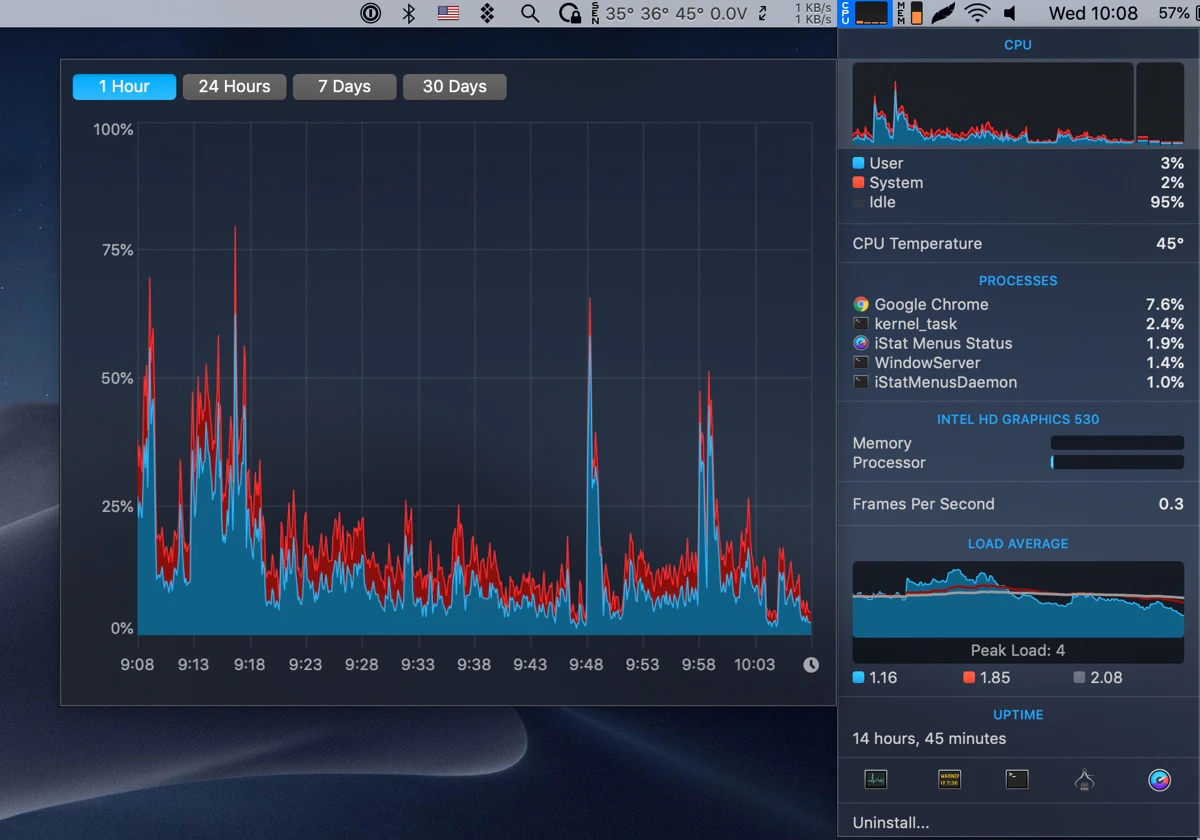Open the iStat Menus app icon
Viewport: 1200px width, 840px height.
pos(1160,780)
